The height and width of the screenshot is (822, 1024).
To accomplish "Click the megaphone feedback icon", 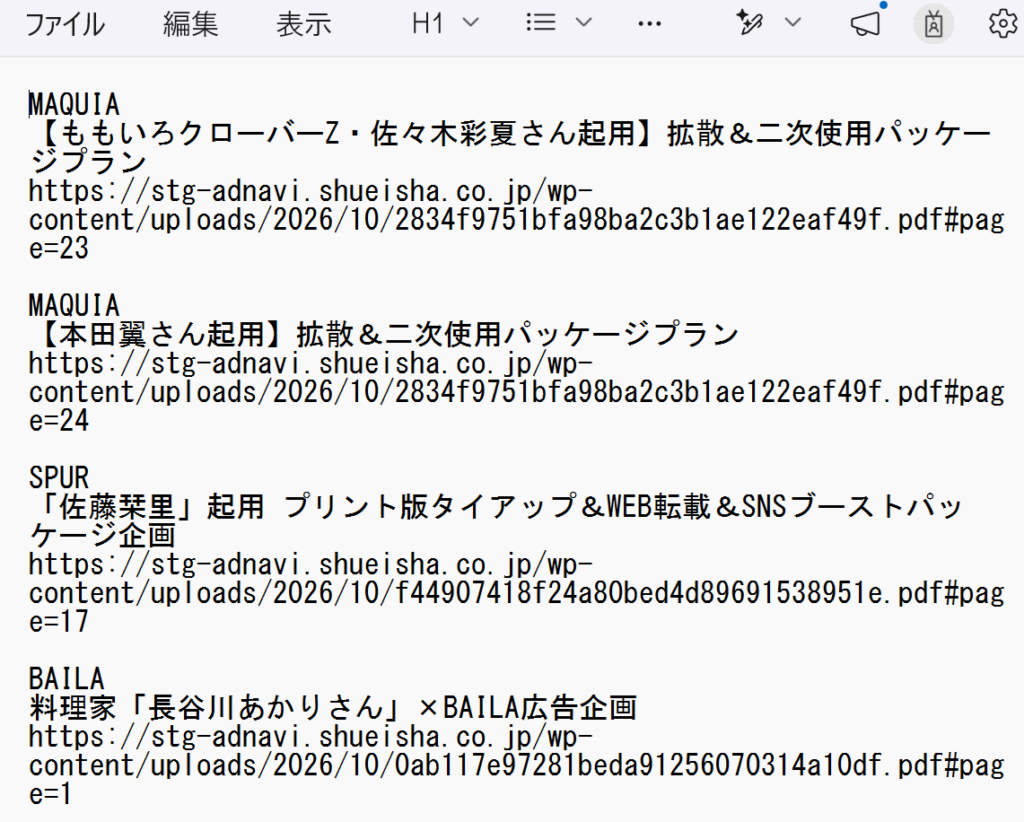I will point(865,24).
